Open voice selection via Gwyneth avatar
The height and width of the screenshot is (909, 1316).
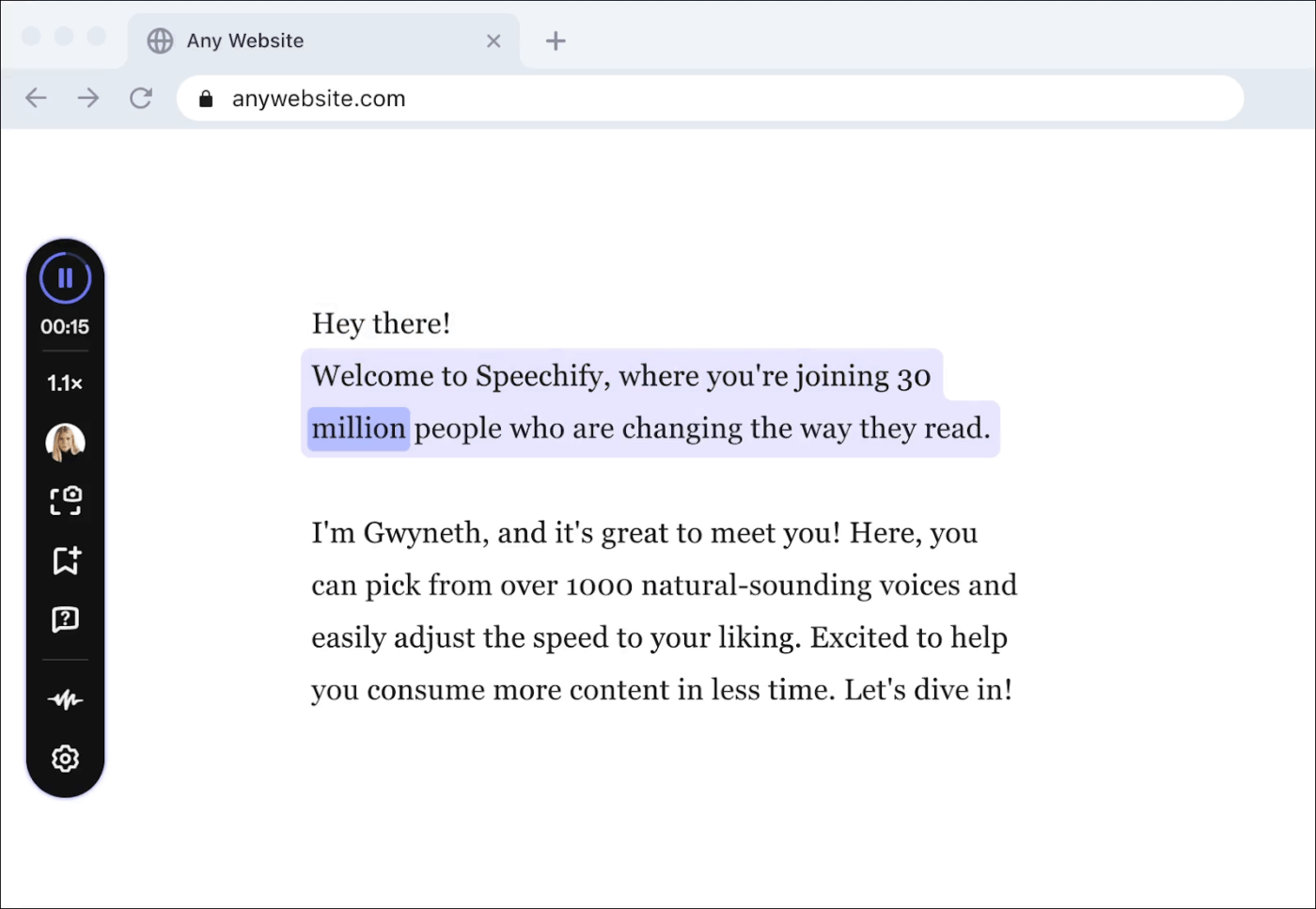click(x=65, y=442)
